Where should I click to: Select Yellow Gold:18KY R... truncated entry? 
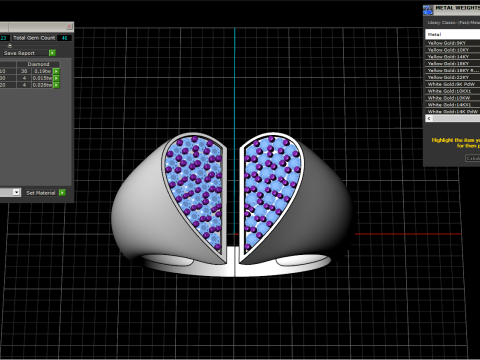(x=453, y=70)
